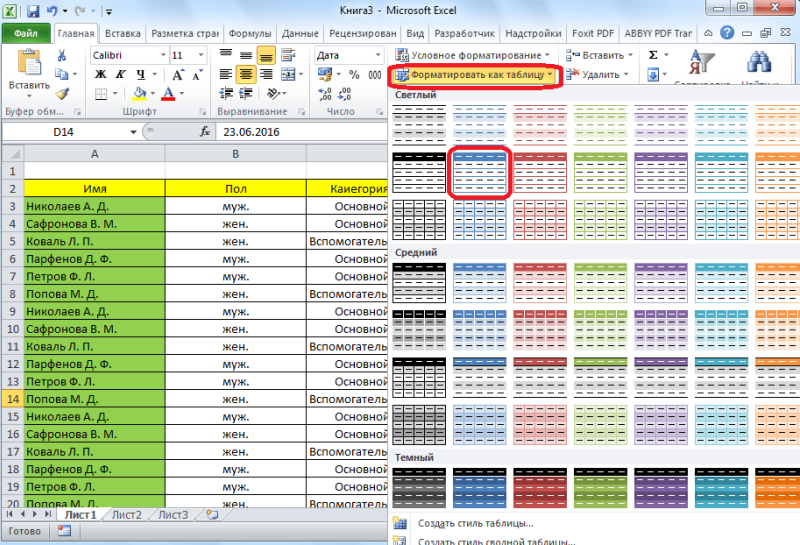Select the blue light table style with header
The image size is (800, 545).
(x=479, y=172)
